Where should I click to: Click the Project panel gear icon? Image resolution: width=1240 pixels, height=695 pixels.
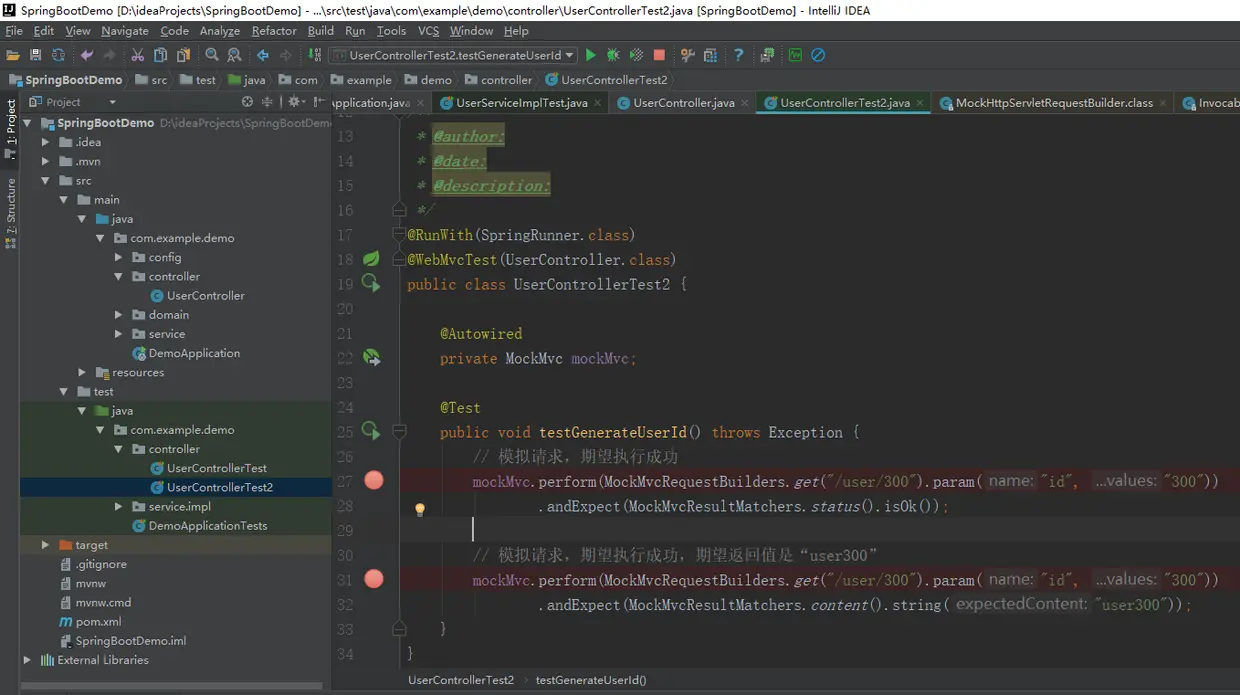[x=296, y=102]
